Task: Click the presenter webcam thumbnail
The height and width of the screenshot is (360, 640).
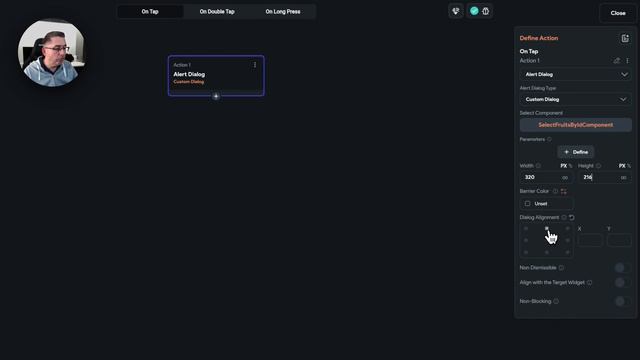Action: click(x=51, y=53)
